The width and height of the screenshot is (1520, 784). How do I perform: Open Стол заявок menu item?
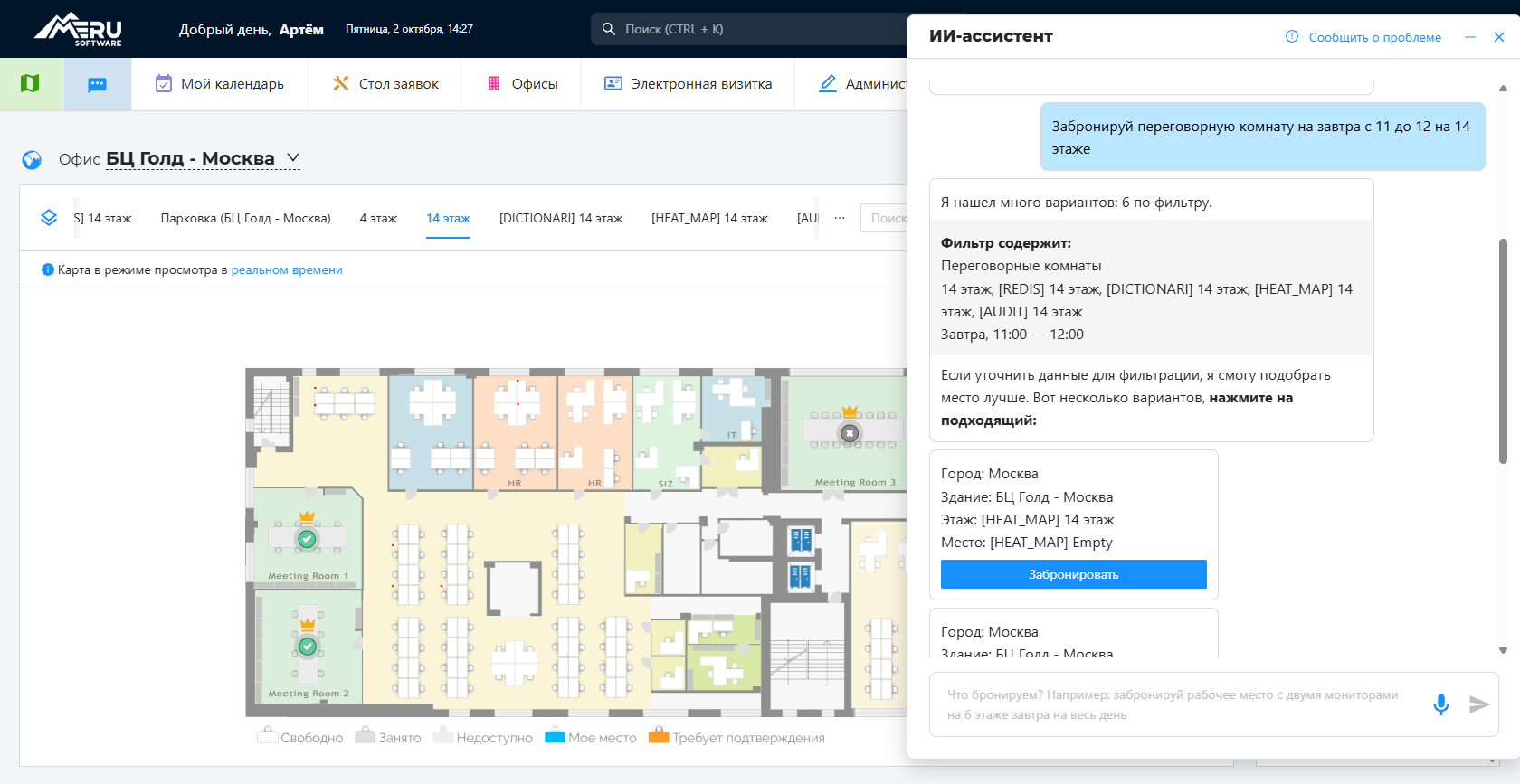tap(385, 84)
